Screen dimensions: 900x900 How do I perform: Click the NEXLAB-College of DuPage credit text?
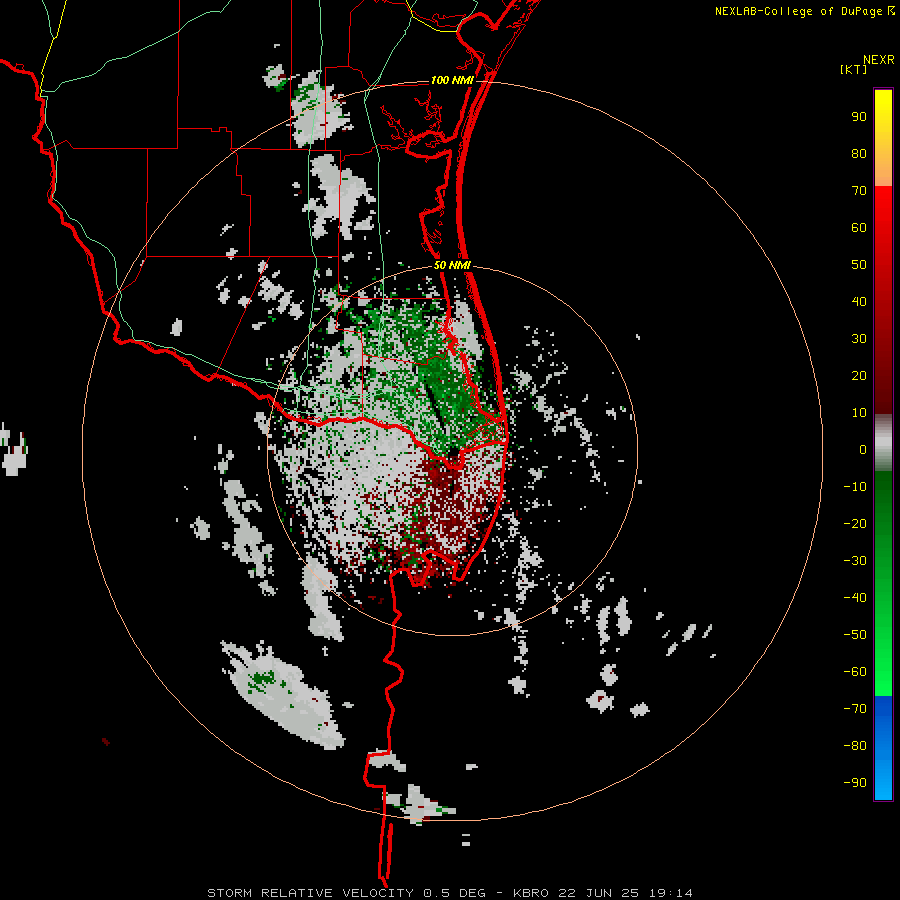pos(805,11)
